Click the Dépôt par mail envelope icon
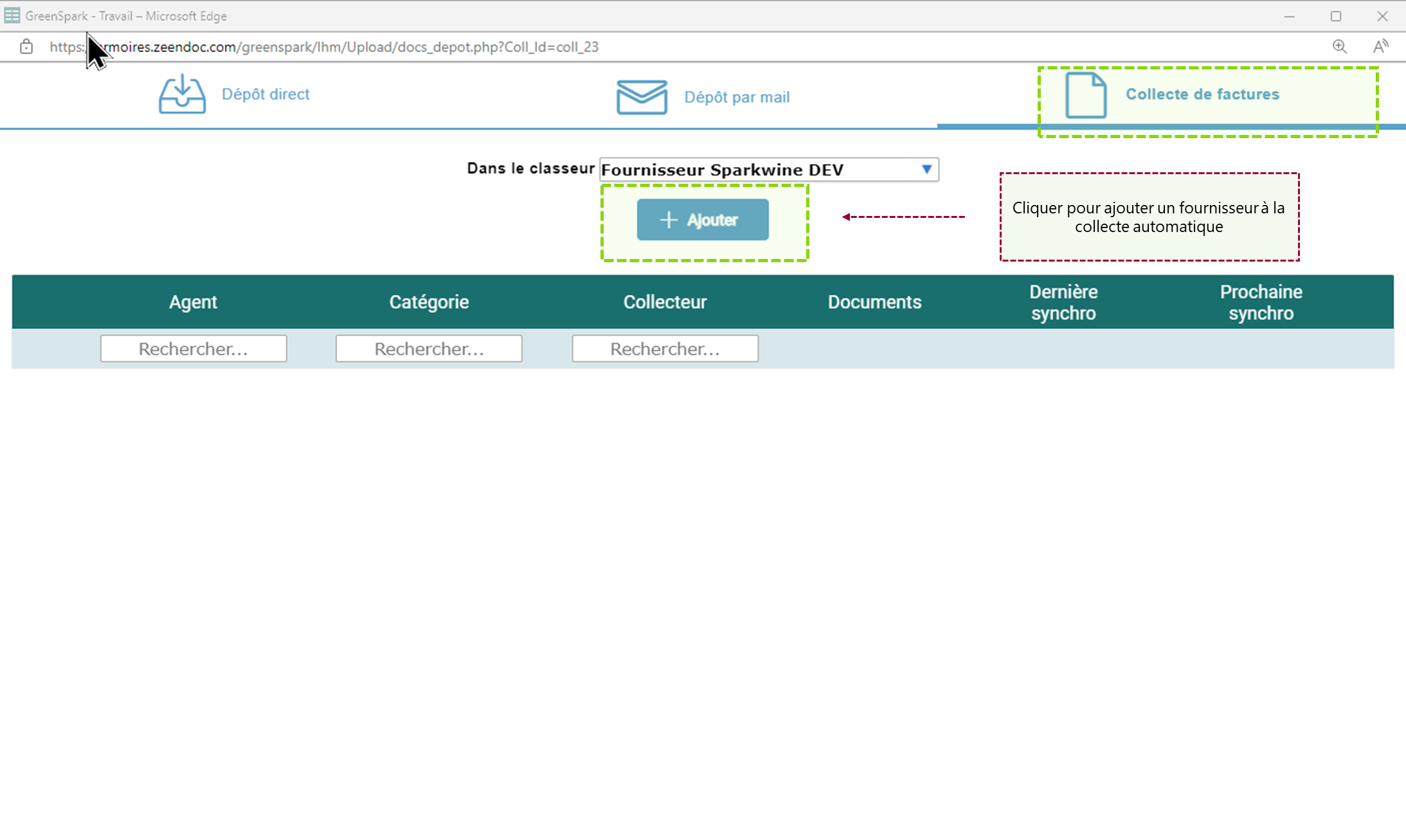 point(641,97)
